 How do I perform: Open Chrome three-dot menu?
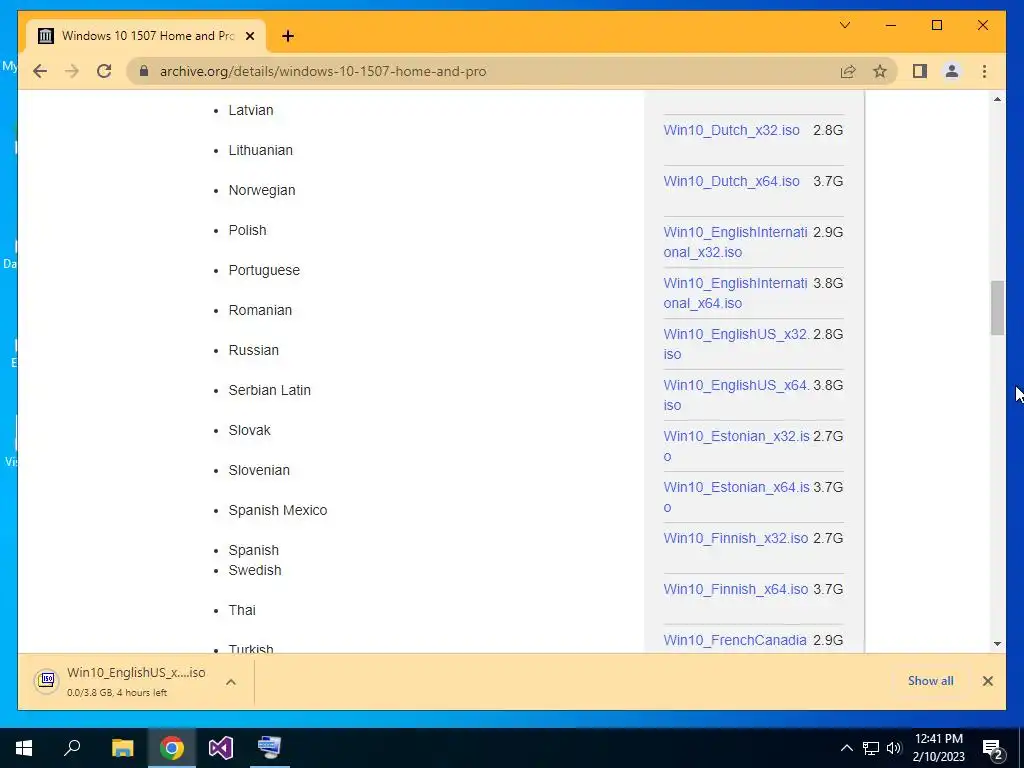(x=984, y=71)
